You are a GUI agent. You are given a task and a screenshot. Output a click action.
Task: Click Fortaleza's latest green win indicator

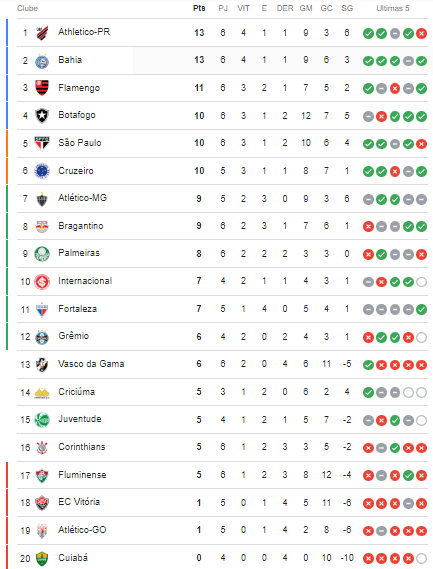[x=421, y=310]
